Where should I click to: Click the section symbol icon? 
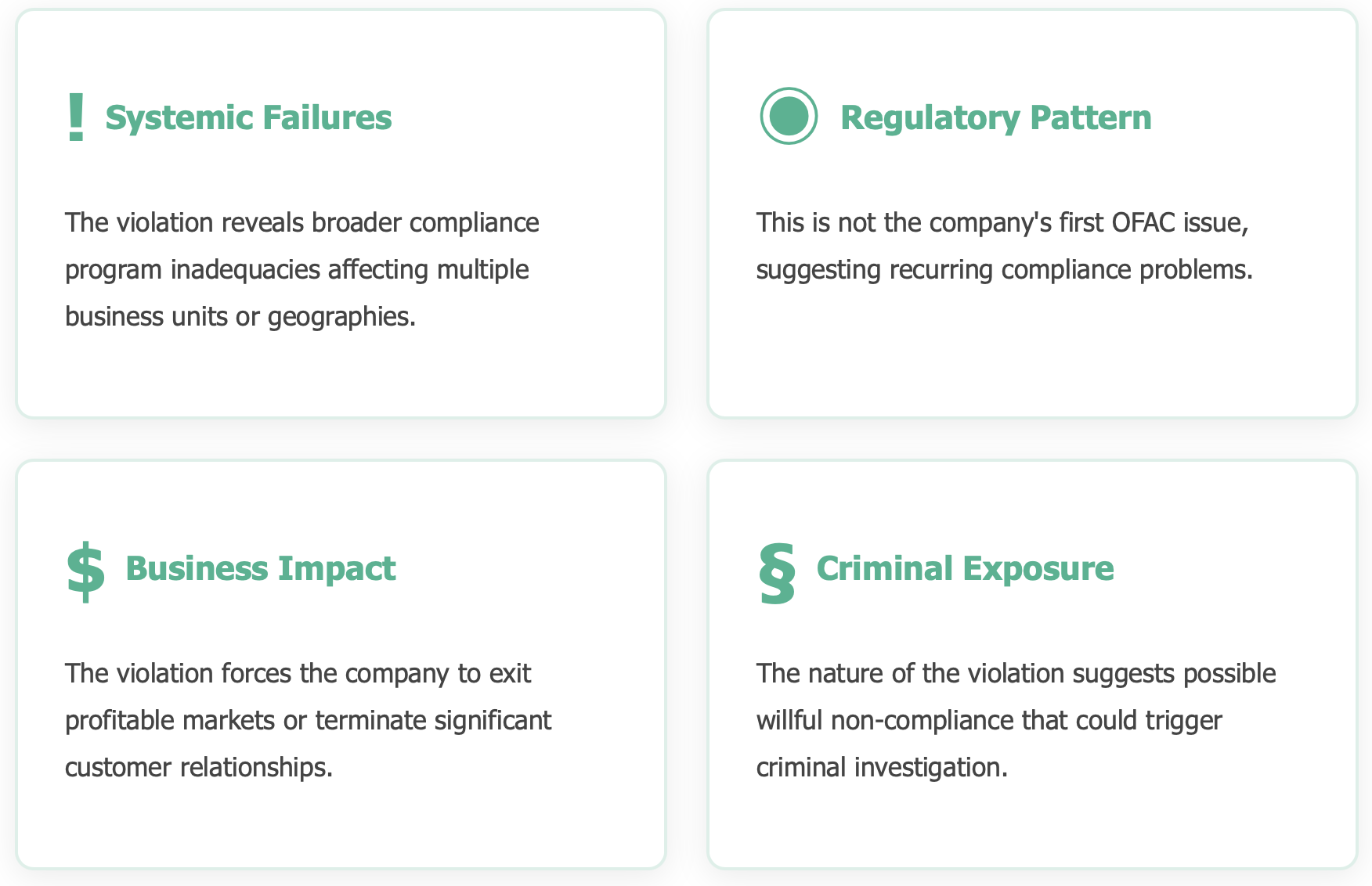pos(777,573)
